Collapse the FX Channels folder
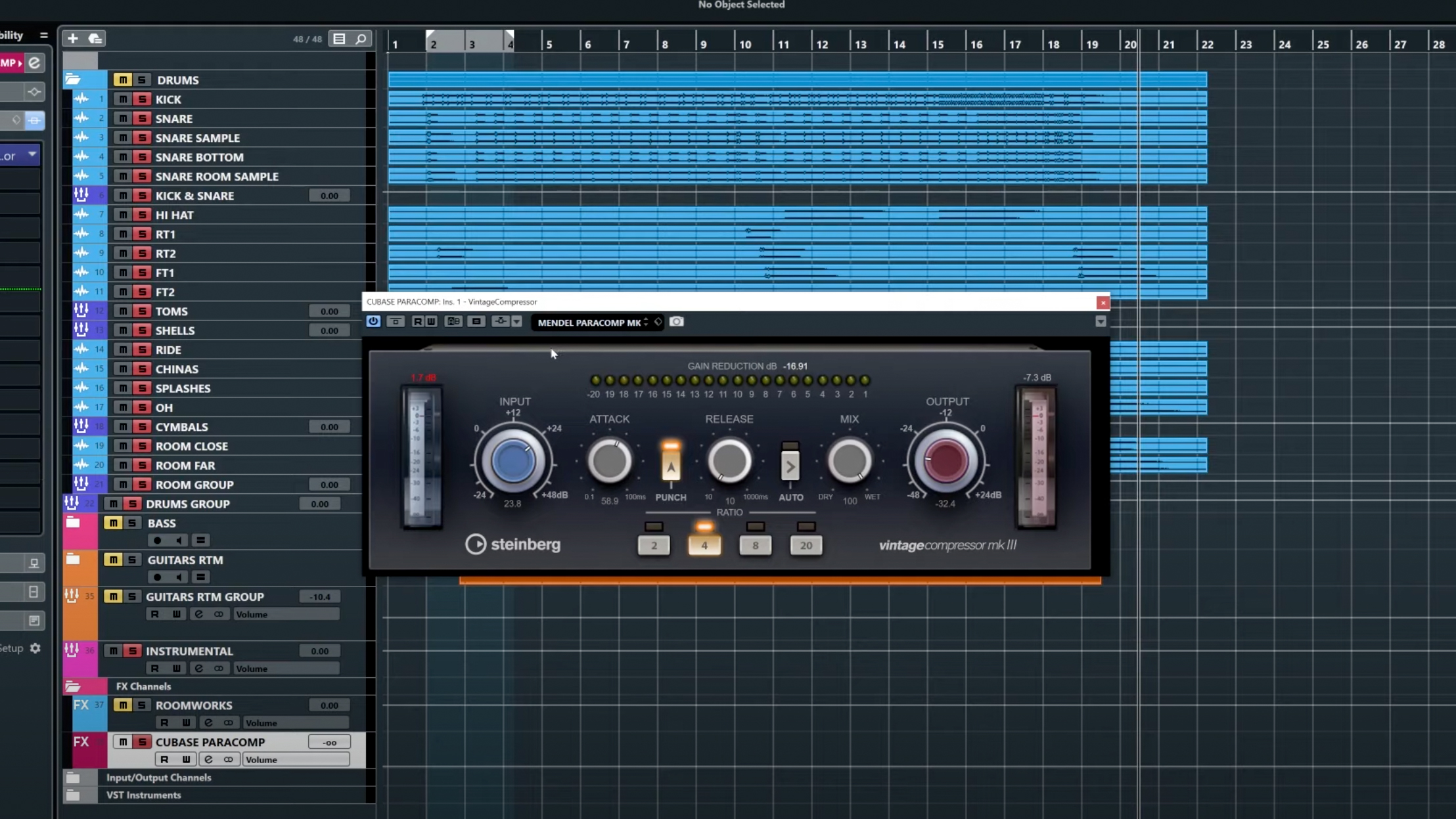 (x=74, y=686)
